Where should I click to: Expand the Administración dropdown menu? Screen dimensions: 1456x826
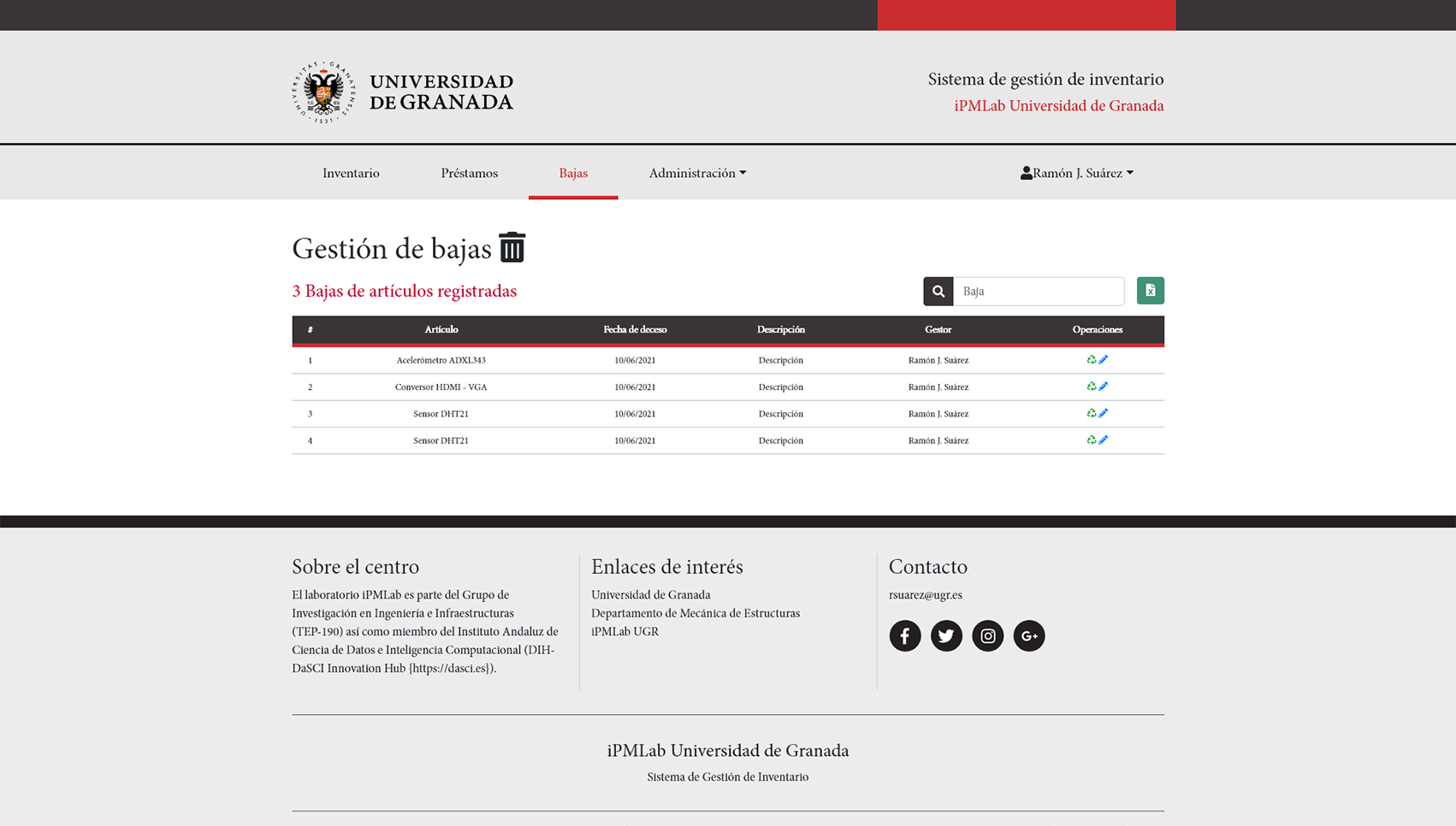pyautogui.click(x=697, y=173)
